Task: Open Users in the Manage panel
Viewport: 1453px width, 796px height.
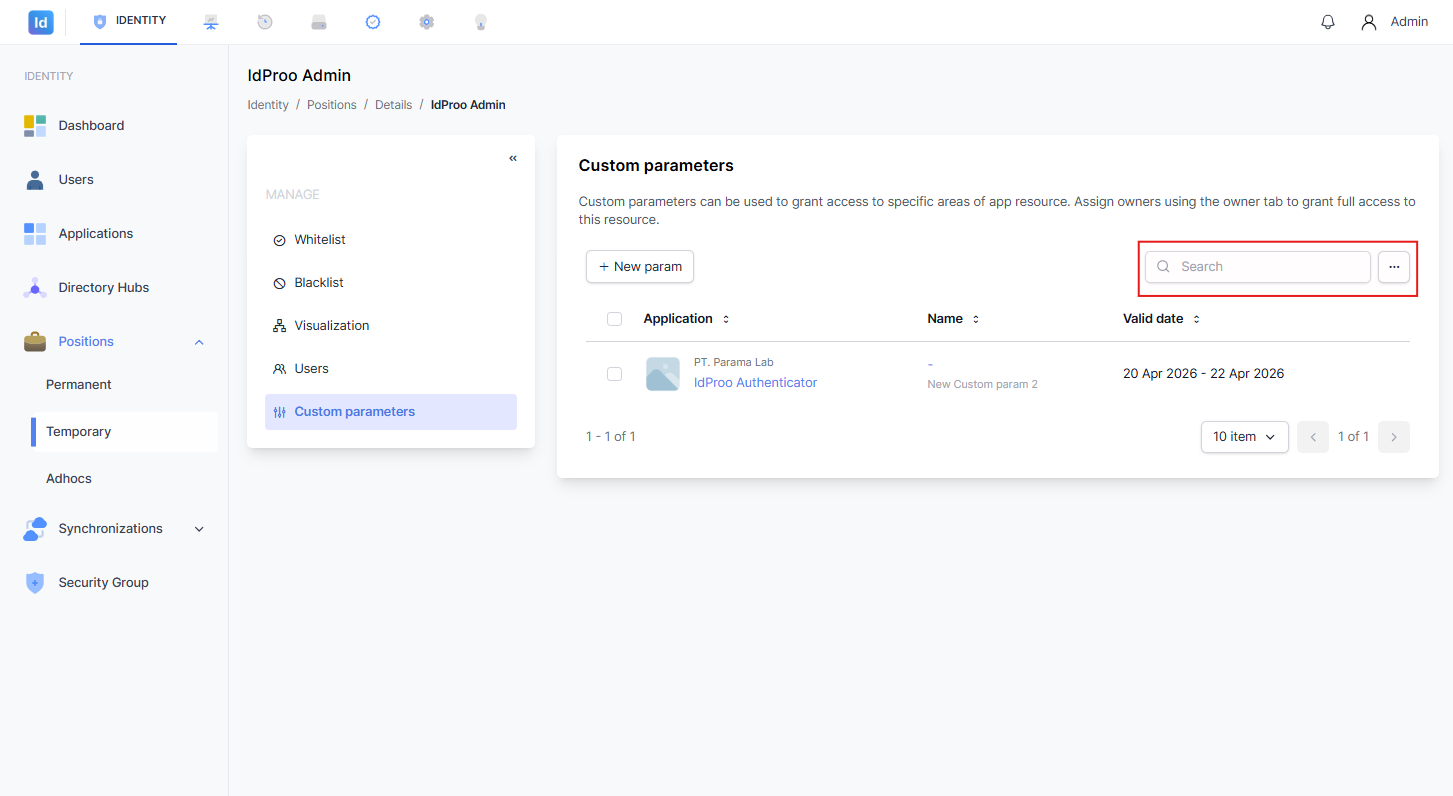Action: pyautogui.click(x=391, y=369)
